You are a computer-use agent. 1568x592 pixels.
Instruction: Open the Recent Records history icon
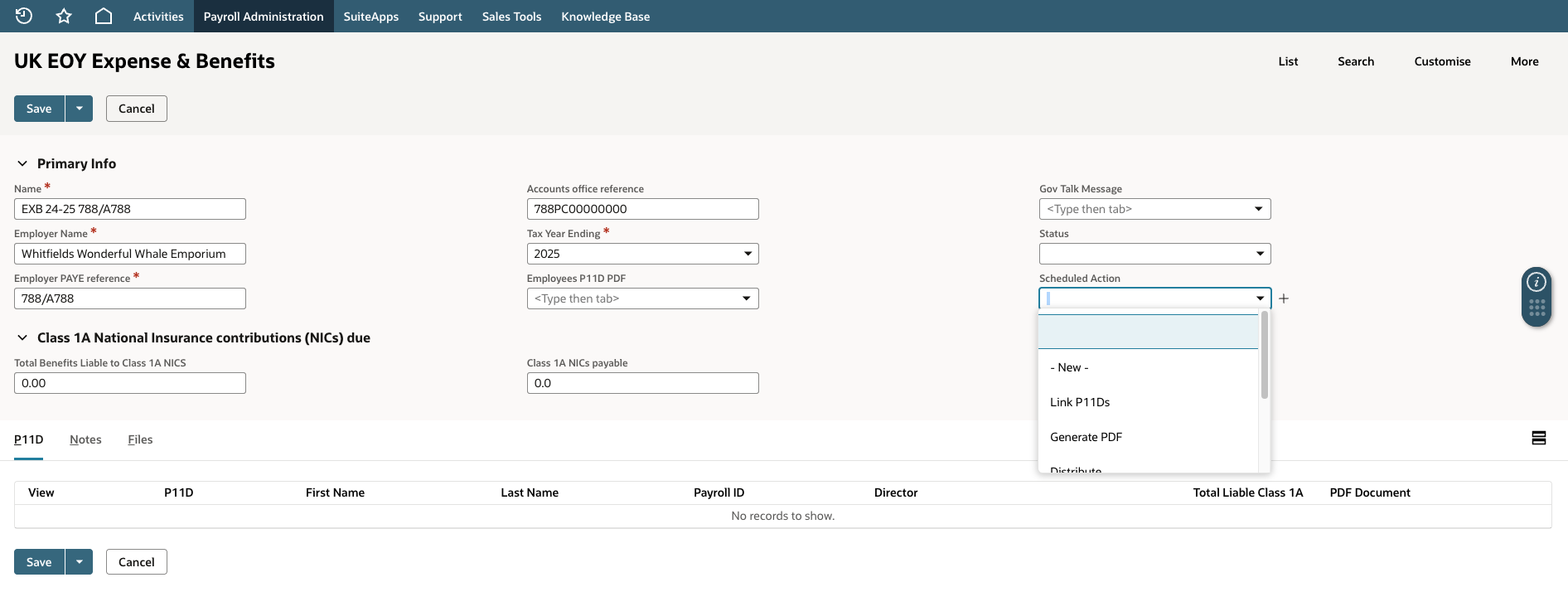(x=24, y=16)
